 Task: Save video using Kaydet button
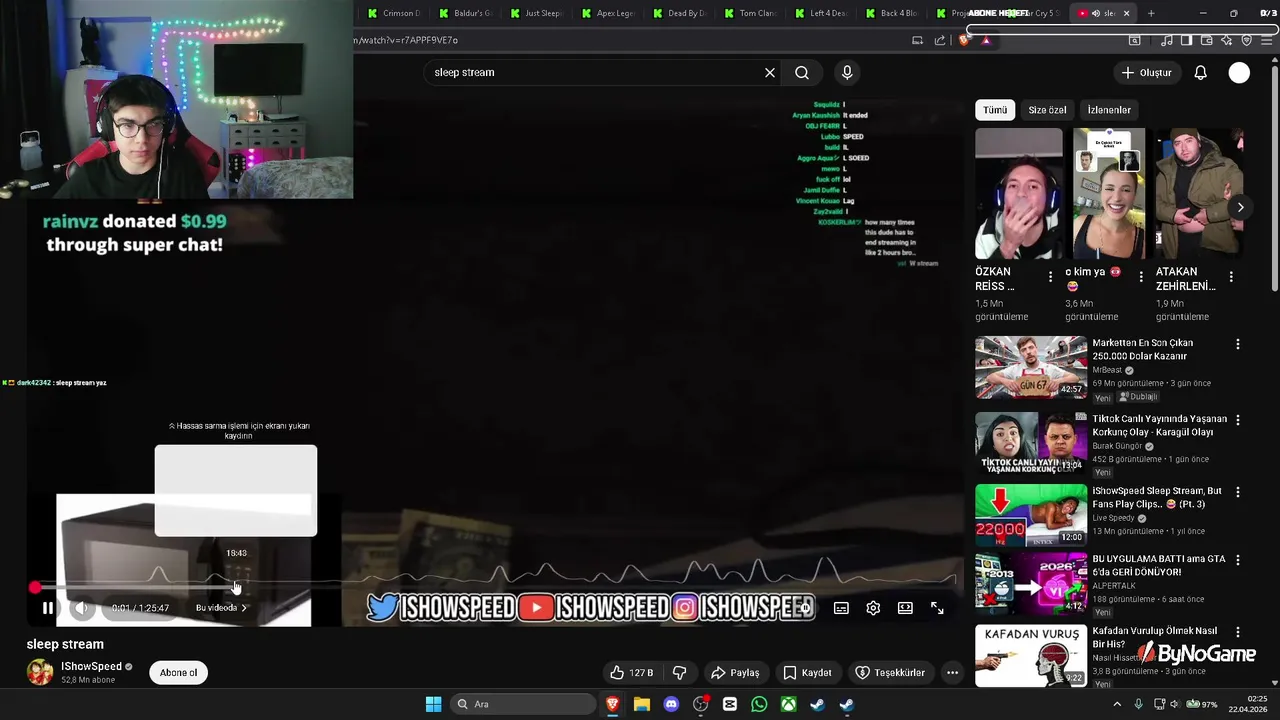807,673
